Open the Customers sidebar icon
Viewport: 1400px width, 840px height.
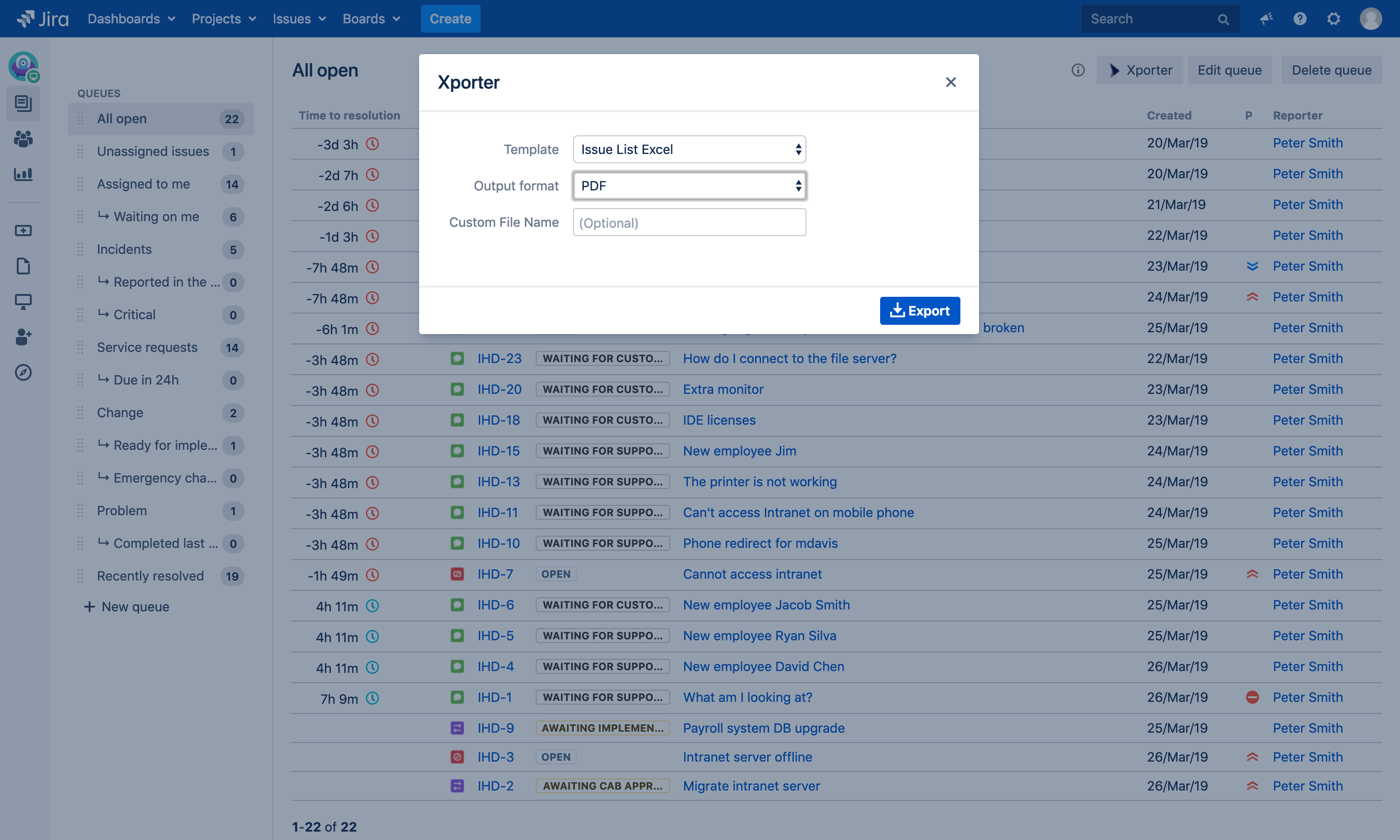[23, 139]
